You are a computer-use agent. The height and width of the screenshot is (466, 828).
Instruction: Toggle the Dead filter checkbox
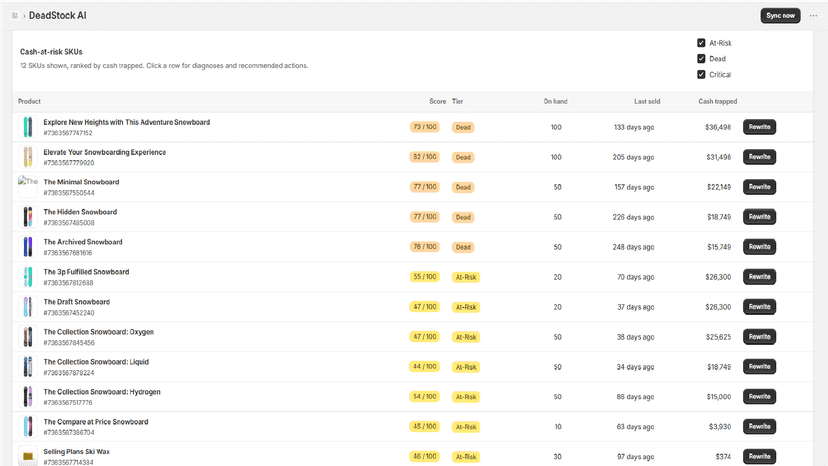(701, 59)
